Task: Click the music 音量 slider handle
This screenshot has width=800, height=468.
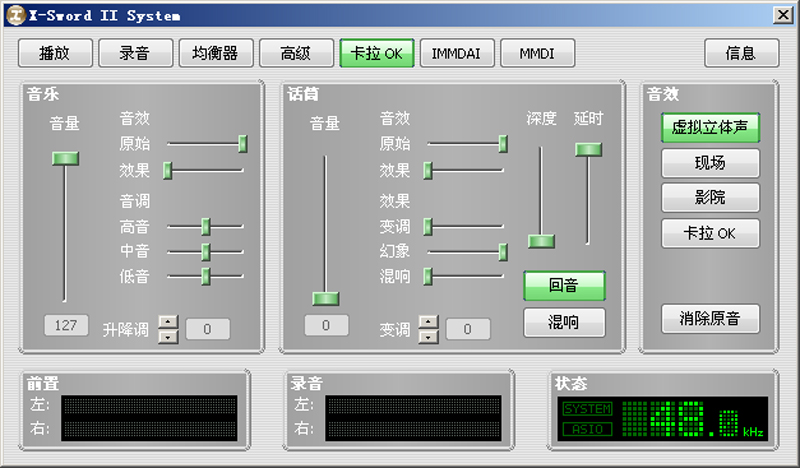Action: coord(65,158)
